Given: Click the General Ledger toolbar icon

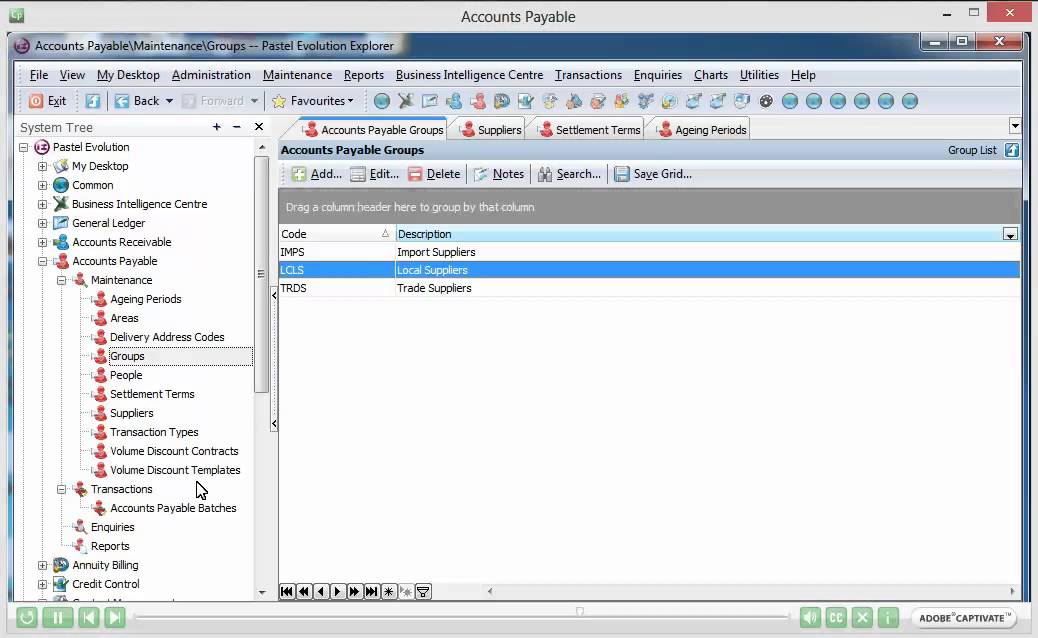Looking at the screenshot, I should (x=430, y=101).
